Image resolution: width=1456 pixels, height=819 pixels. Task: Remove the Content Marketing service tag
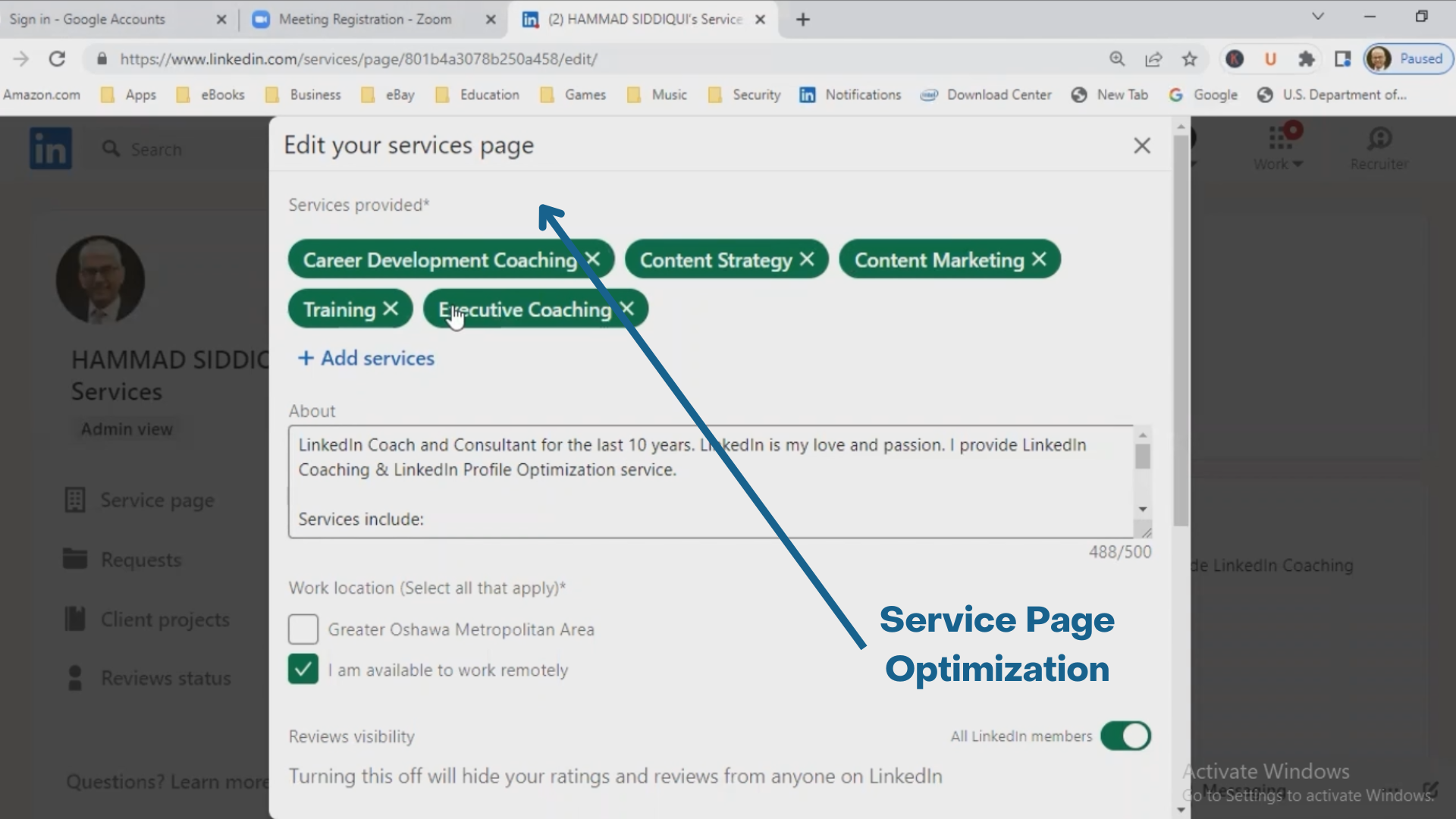(x=1039, y=259)
